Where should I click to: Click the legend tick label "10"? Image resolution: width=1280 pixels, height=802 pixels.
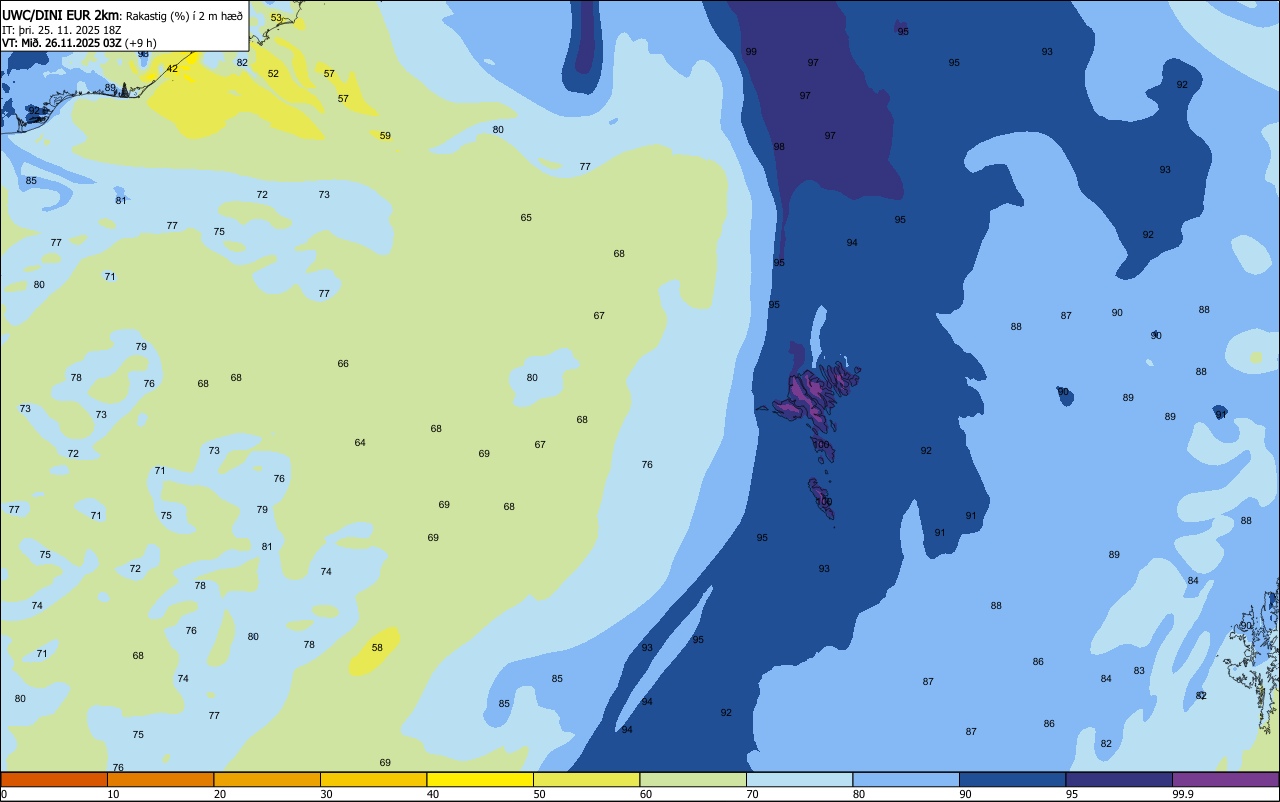click(x=114, y=794)
